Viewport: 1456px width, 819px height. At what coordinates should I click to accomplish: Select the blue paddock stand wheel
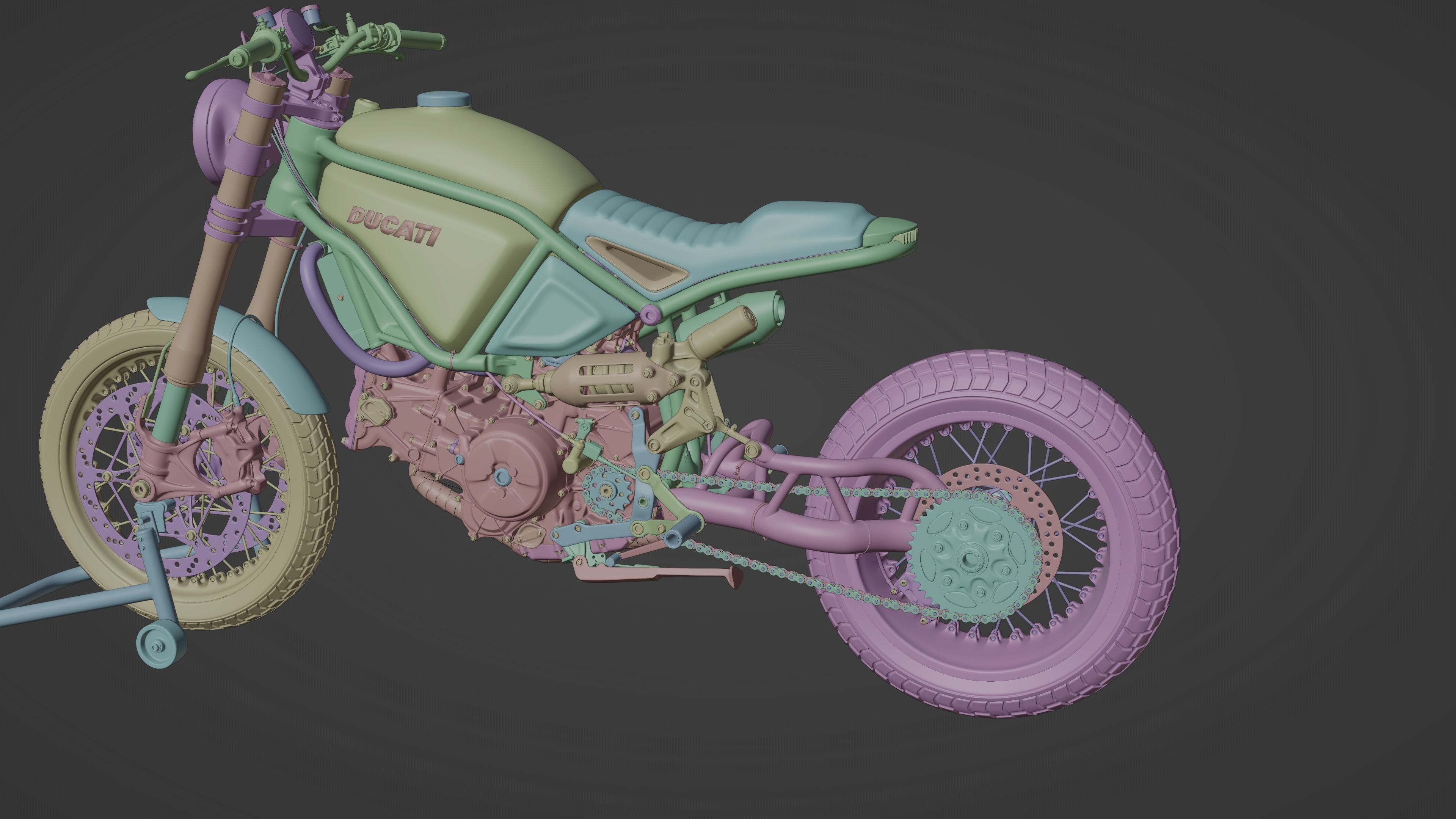coord(162,645)
